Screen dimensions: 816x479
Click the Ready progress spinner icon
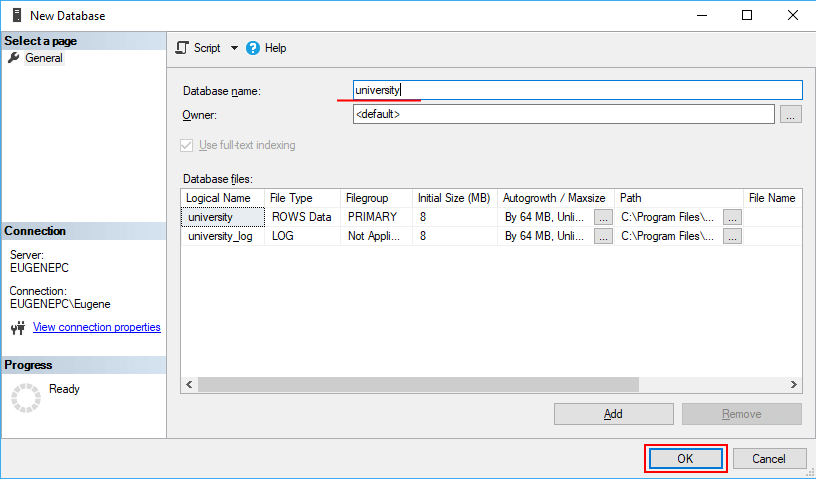point(26,398)
